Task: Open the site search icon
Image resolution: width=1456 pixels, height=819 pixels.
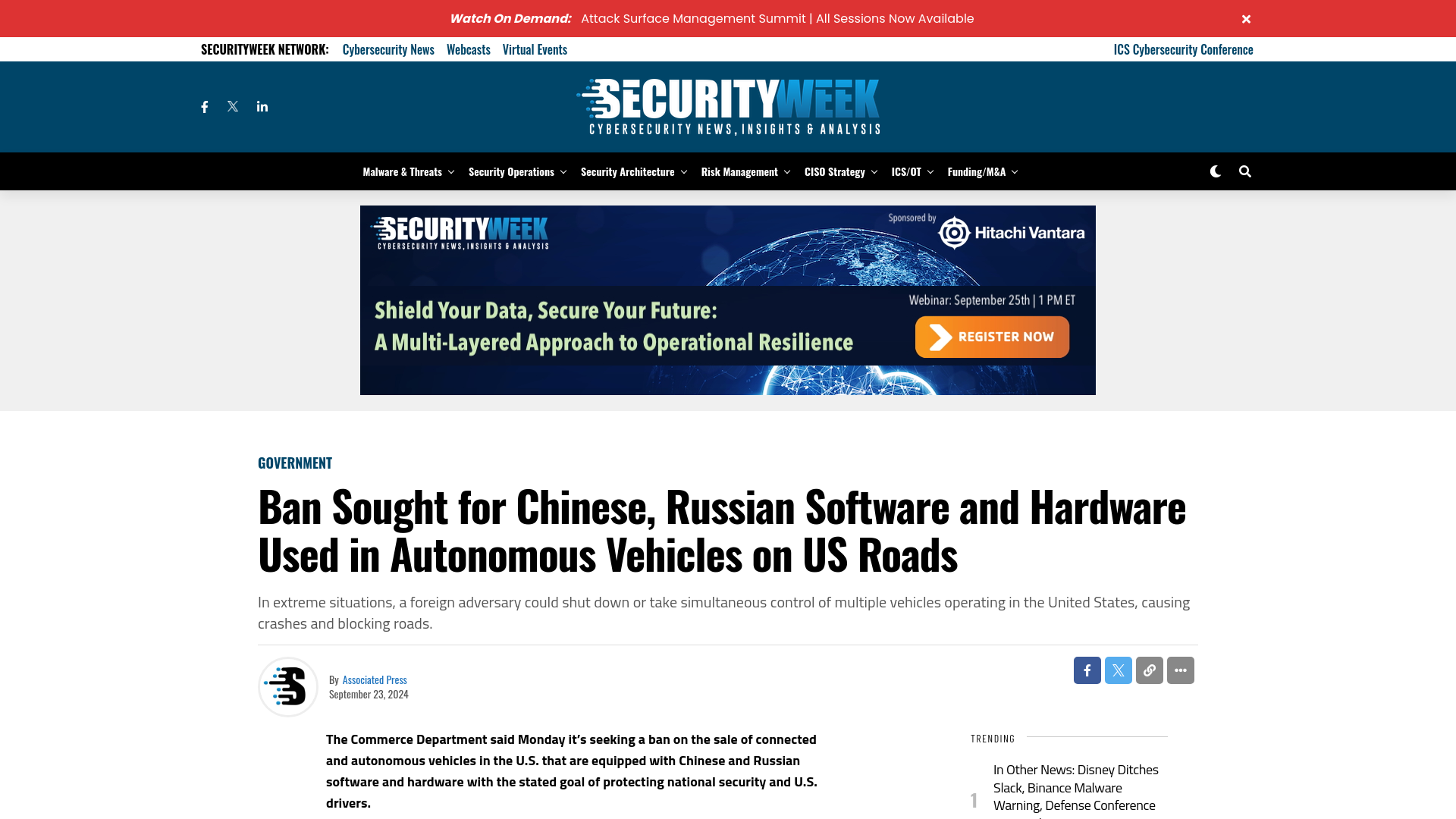Action: click(x=1245, y=171)
